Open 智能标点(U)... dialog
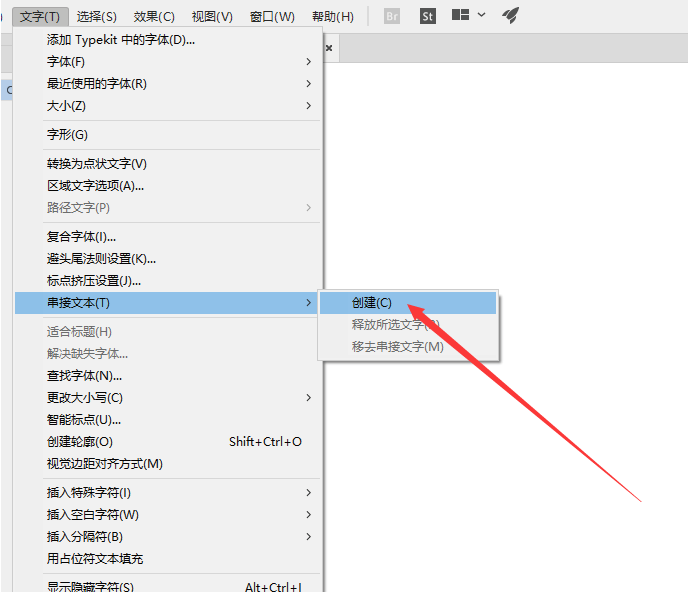Image resolution: width=689 pixels, height=594 pixels. pyautogui.click(x=168, y=420)
